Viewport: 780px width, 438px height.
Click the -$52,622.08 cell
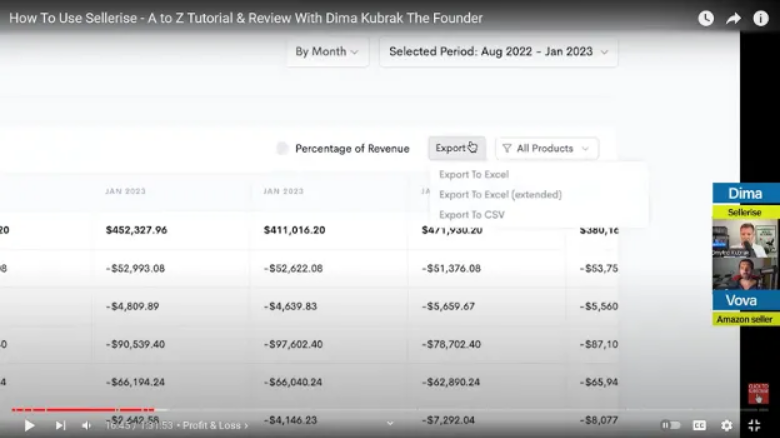(x=293, y=268)
